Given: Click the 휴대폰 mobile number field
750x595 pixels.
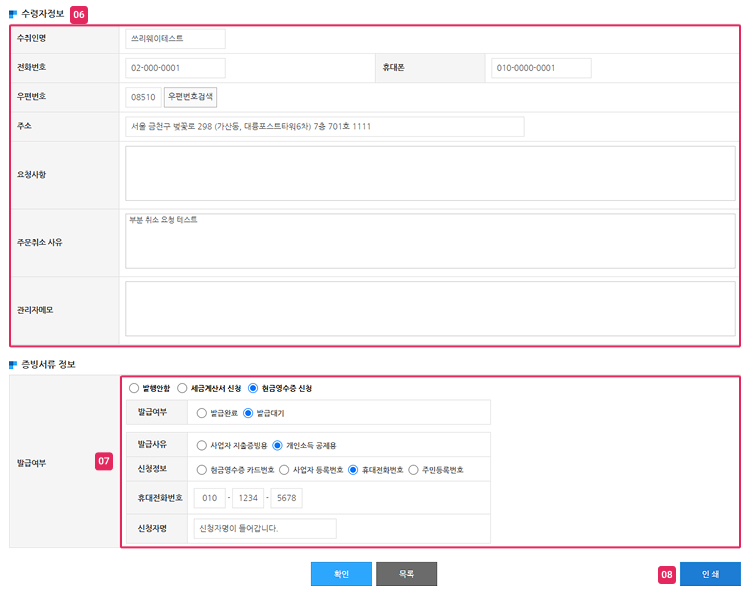Looking at the screenshot, I should [x=541, y=68].
